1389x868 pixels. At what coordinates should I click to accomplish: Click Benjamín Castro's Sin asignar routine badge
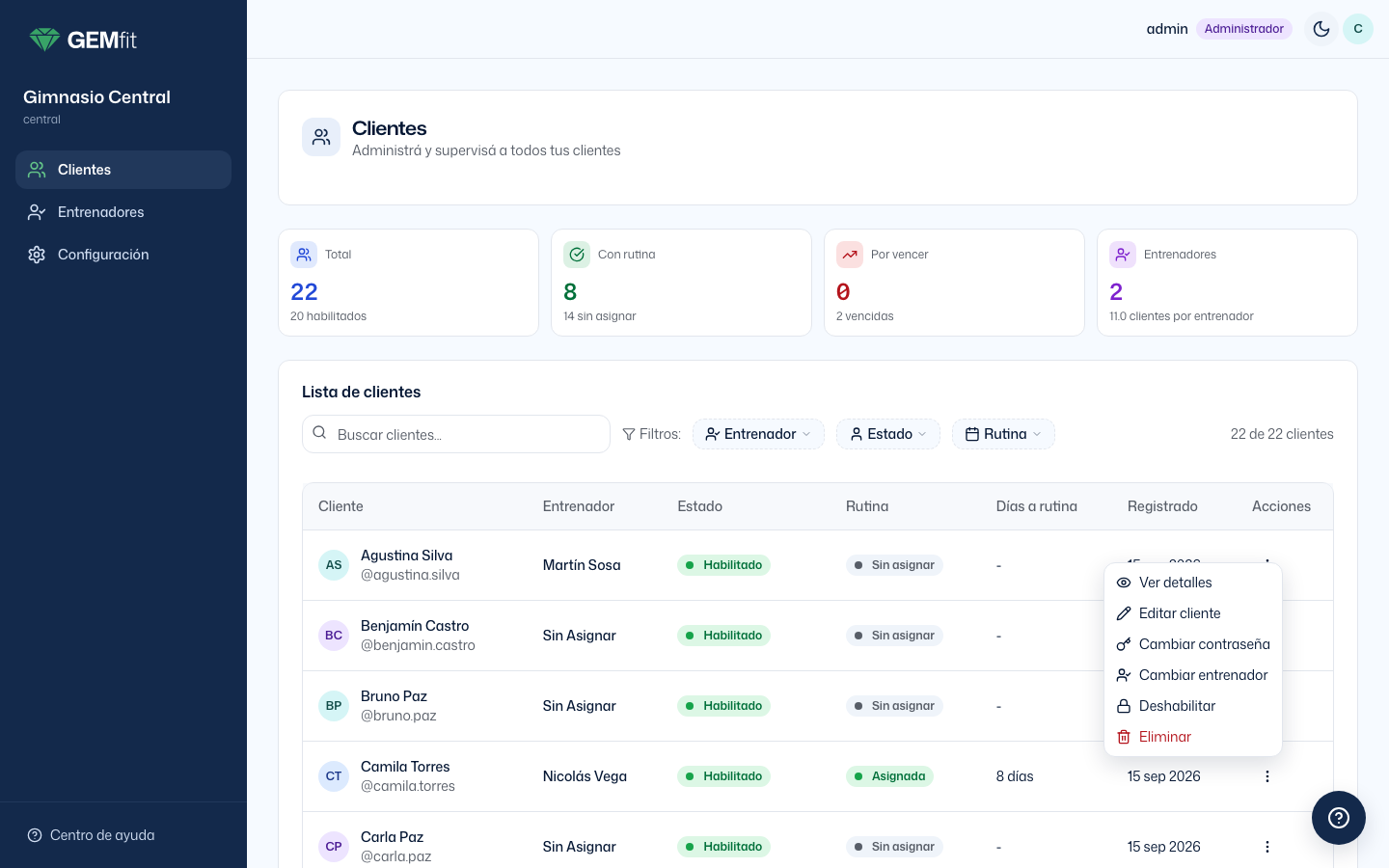[894, 636]
